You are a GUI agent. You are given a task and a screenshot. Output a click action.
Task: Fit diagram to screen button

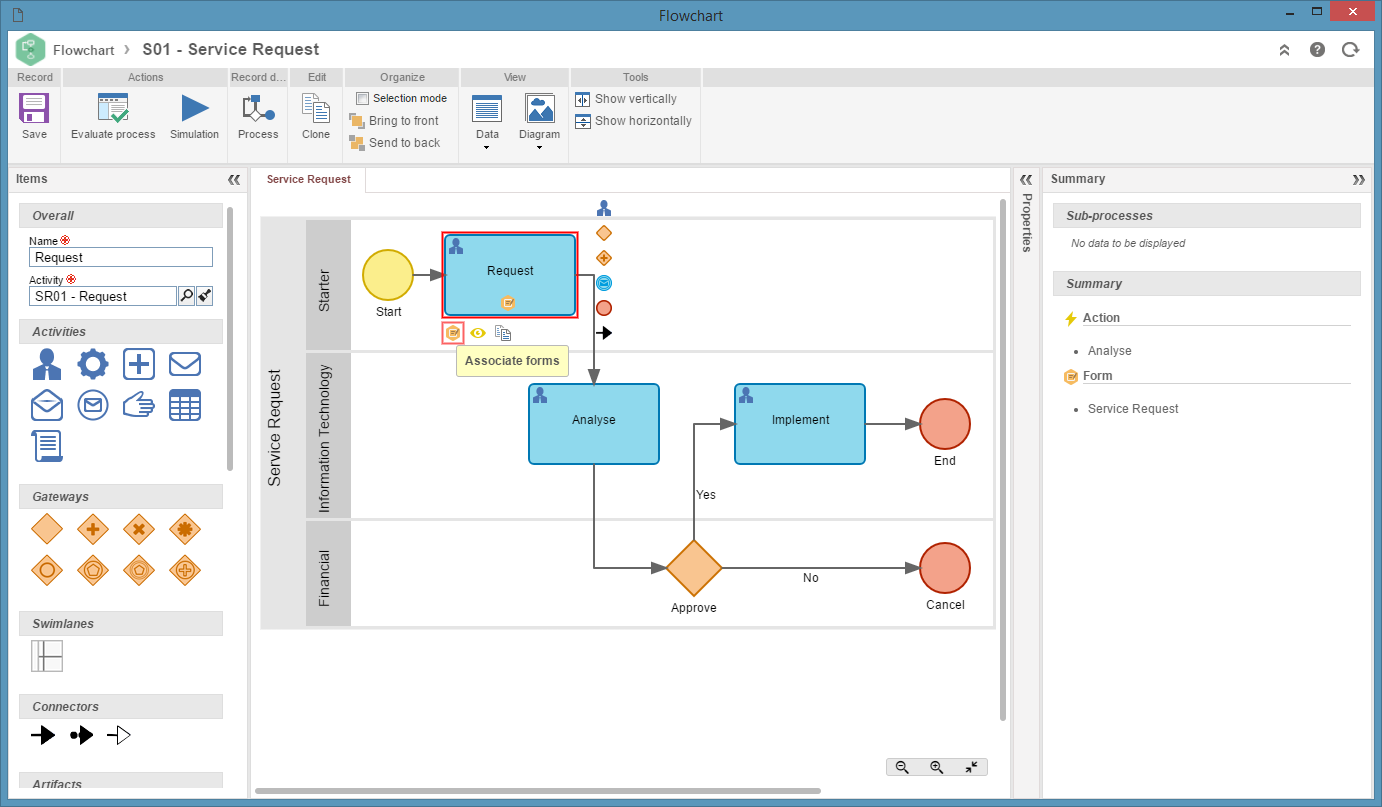coord(971,767)
